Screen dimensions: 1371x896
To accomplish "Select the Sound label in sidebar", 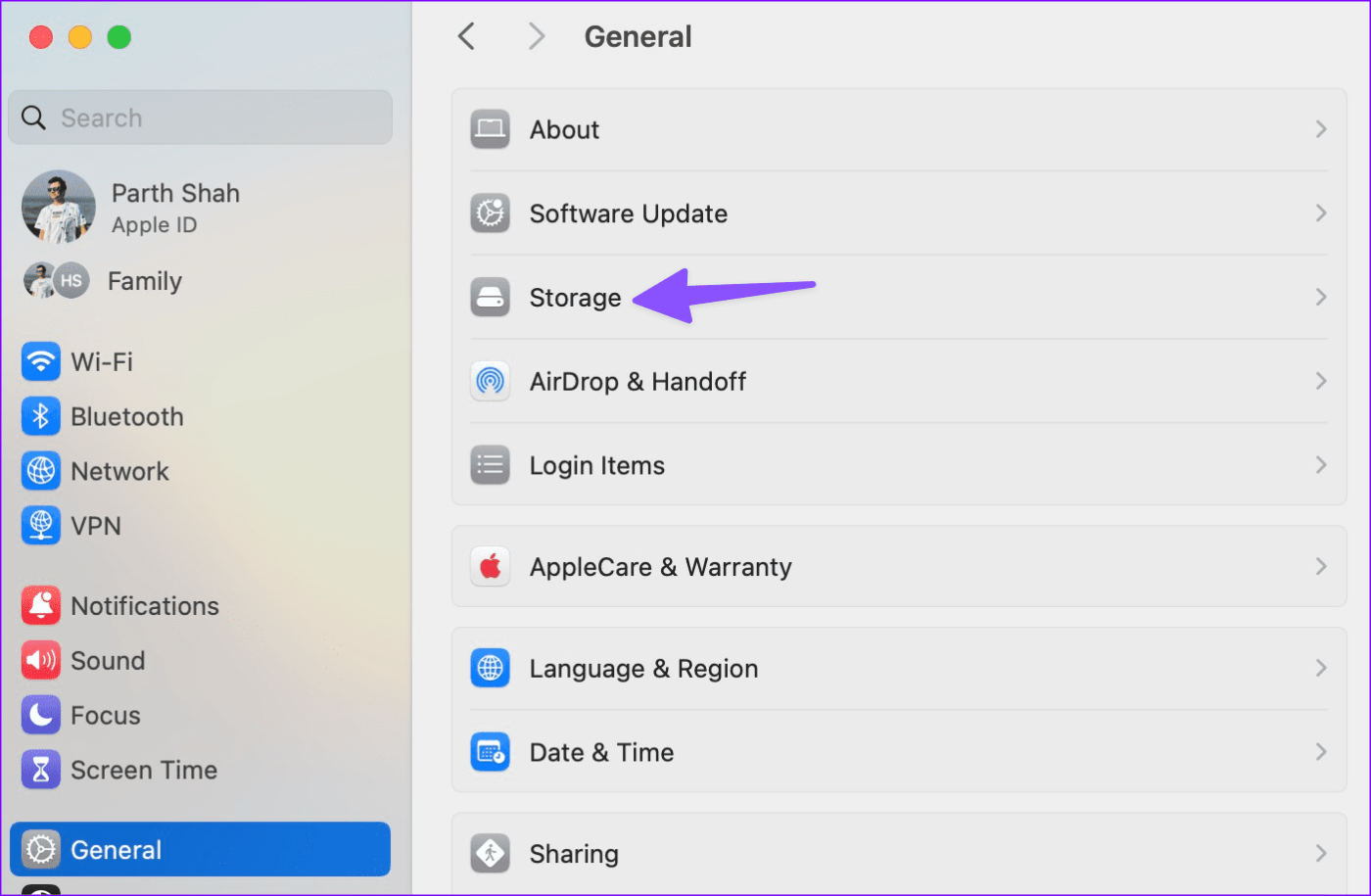I will tap(108, 661).
